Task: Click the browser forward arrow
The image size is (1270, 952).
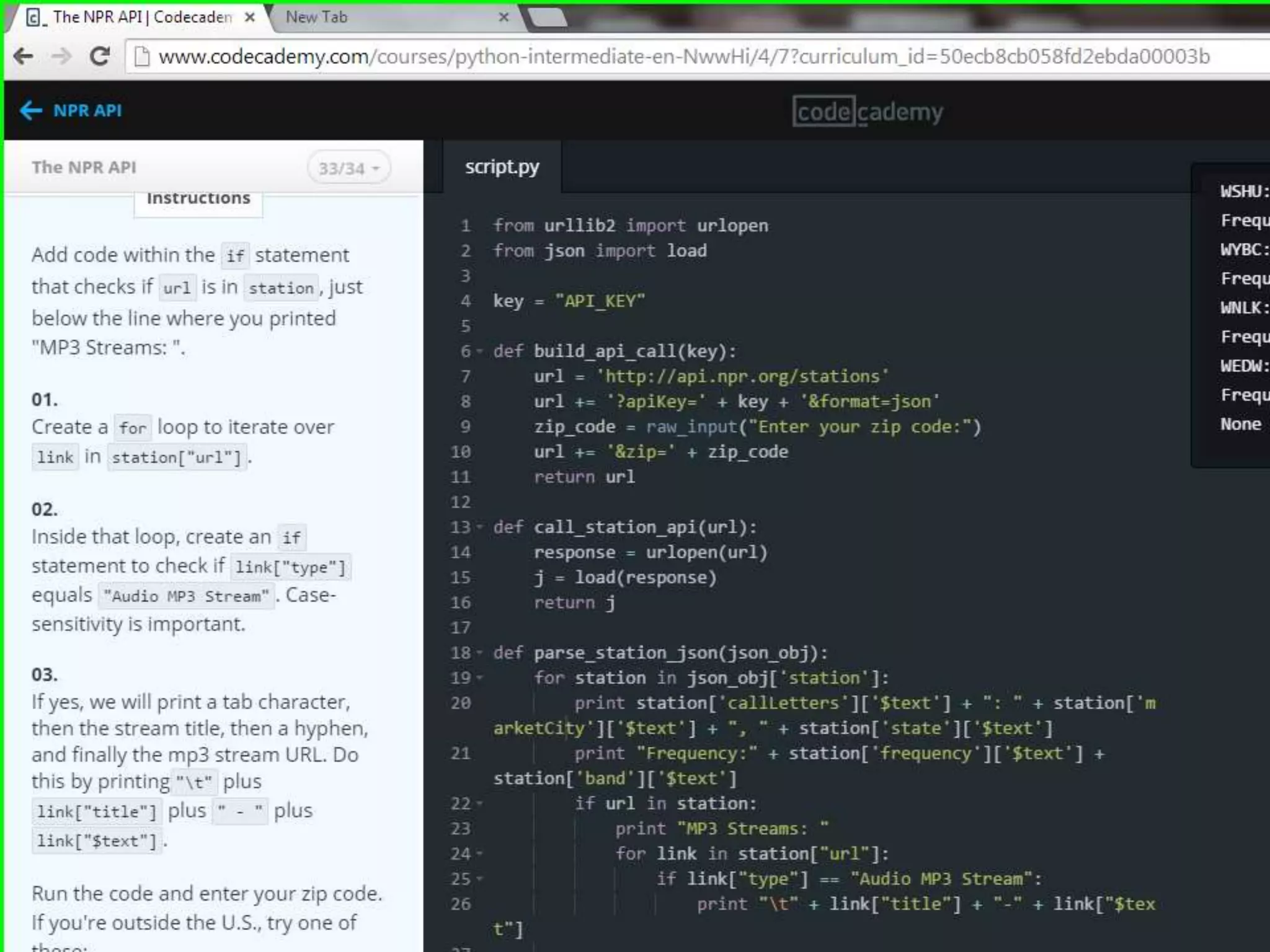Action: [x=61, y=56]
